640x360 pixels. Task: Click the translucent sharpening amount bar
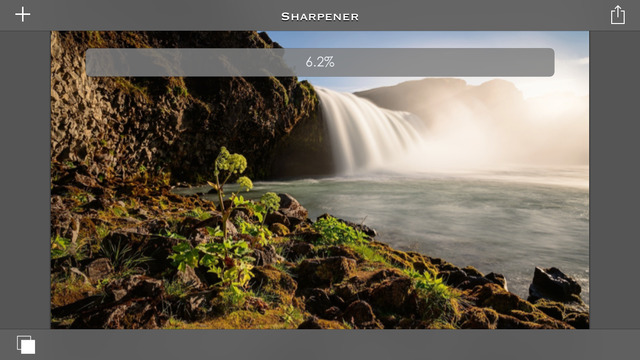tap(320, 62)
